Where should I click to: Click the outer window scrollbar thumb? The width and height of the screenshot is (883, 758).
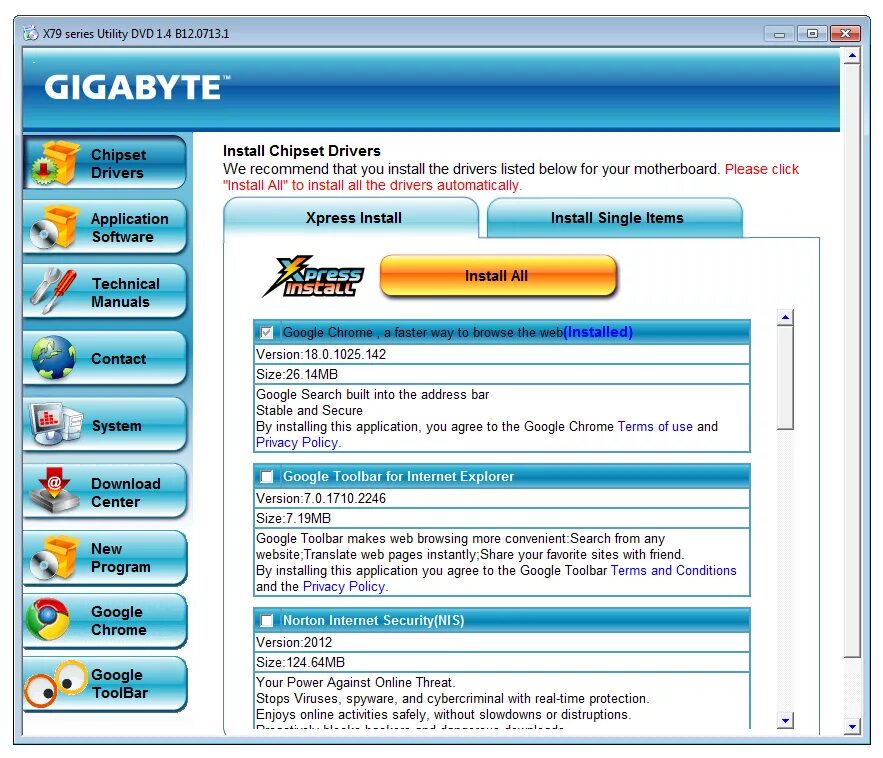pos(852,360)
